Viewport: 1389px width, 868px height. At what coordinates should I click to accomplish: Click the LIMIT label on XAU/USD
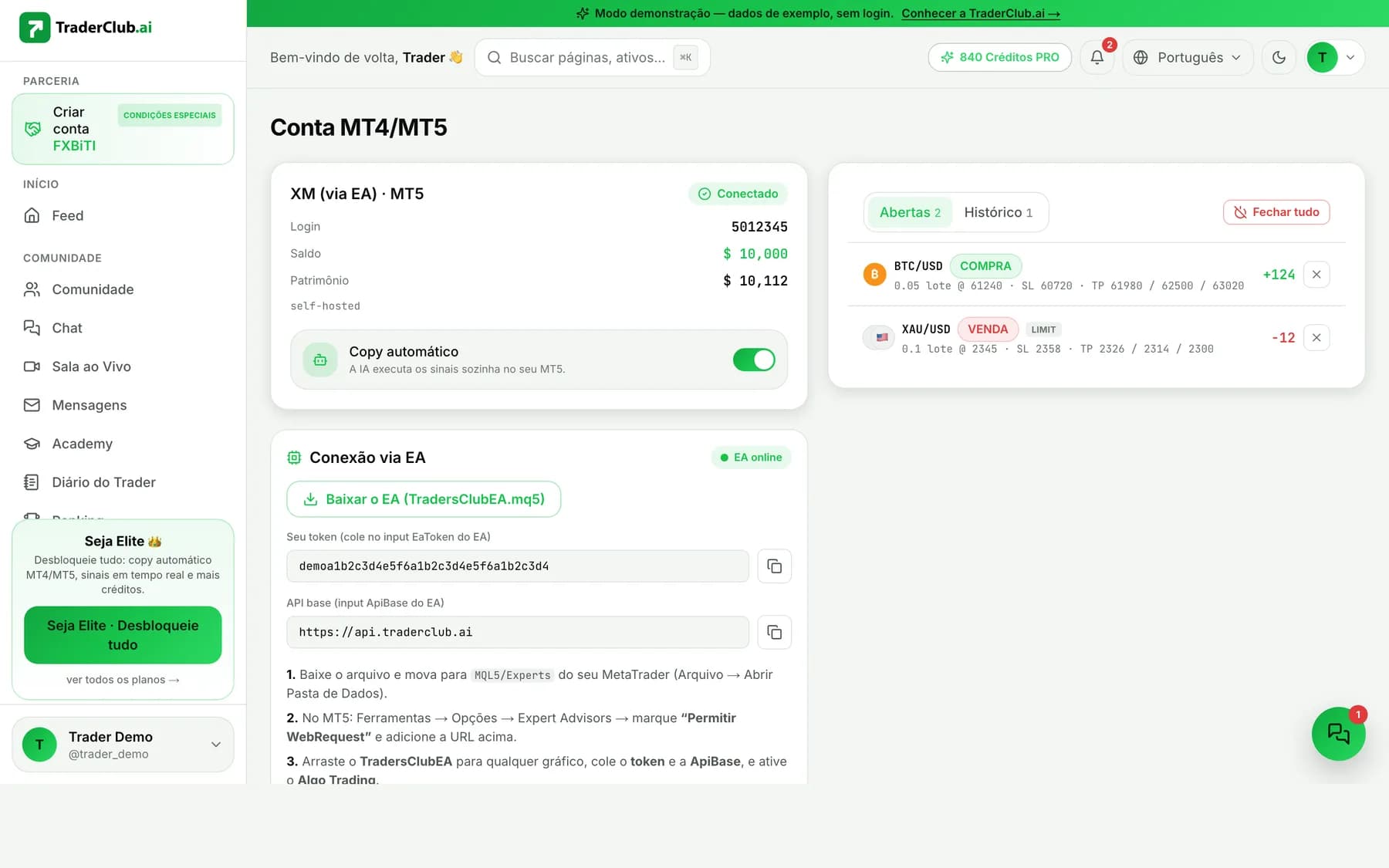tap(1043, 329)
